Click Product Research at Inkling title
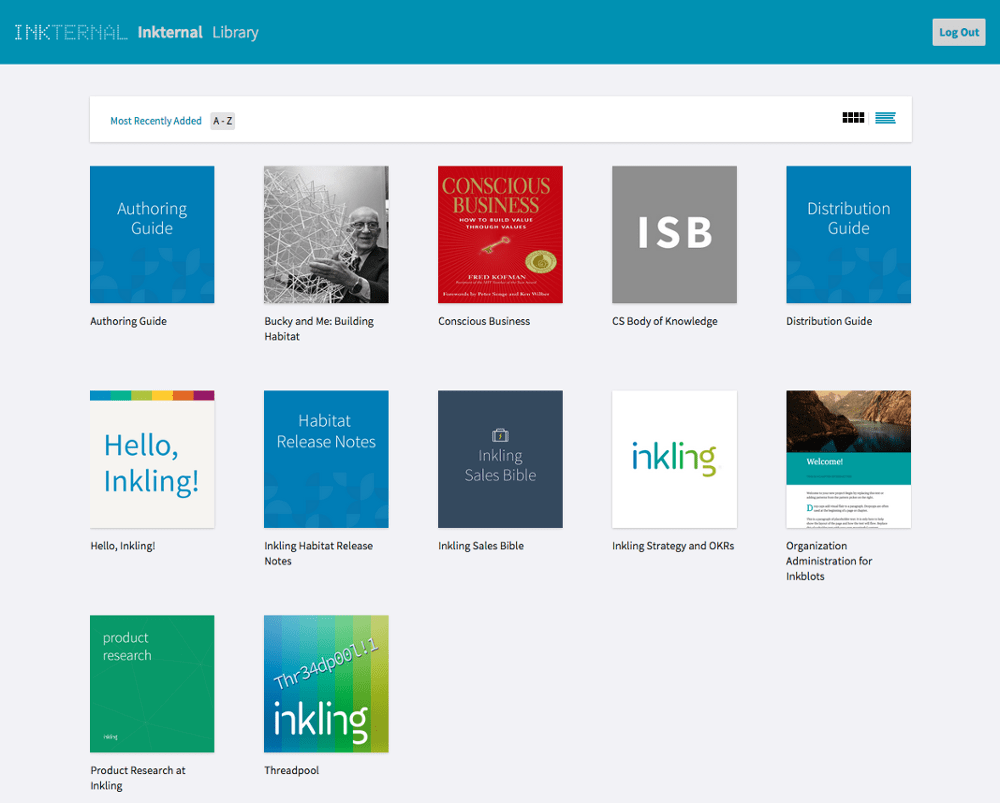This screenshot has height=803, width=1000. 138,778
